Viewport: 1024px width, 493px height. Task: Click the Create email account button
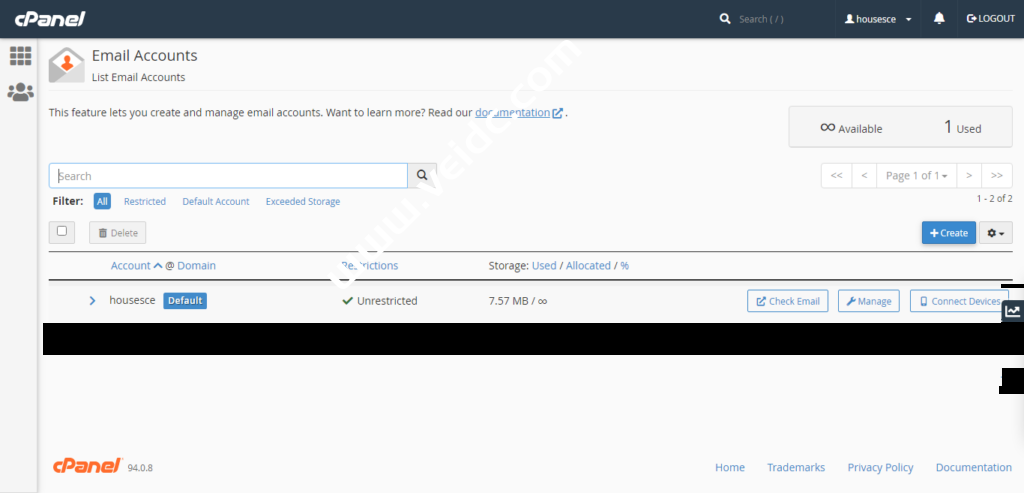948,233
